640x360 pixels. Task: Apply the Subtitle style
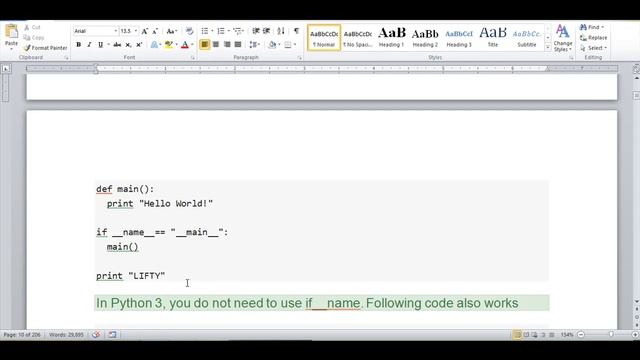[x=527, y=38]
